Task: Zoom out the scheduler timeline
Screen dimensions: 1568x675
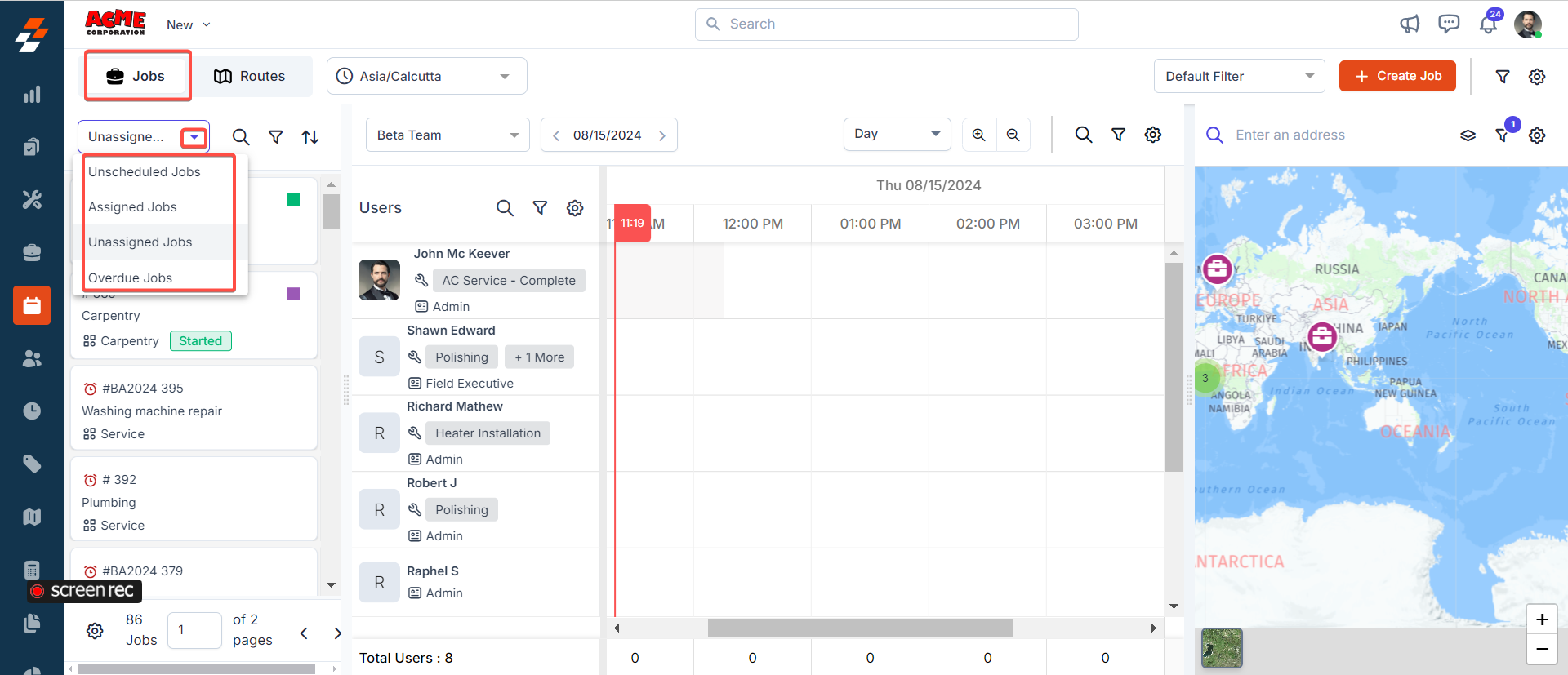Action: [1013, 135]
